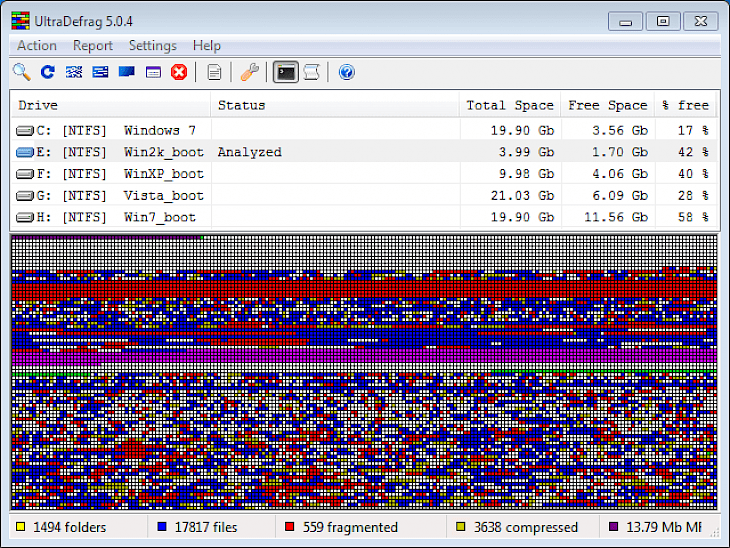Click the 17 % free value
Image resolution: width=730 pixels, height=548 pixels.
point(693,130)
